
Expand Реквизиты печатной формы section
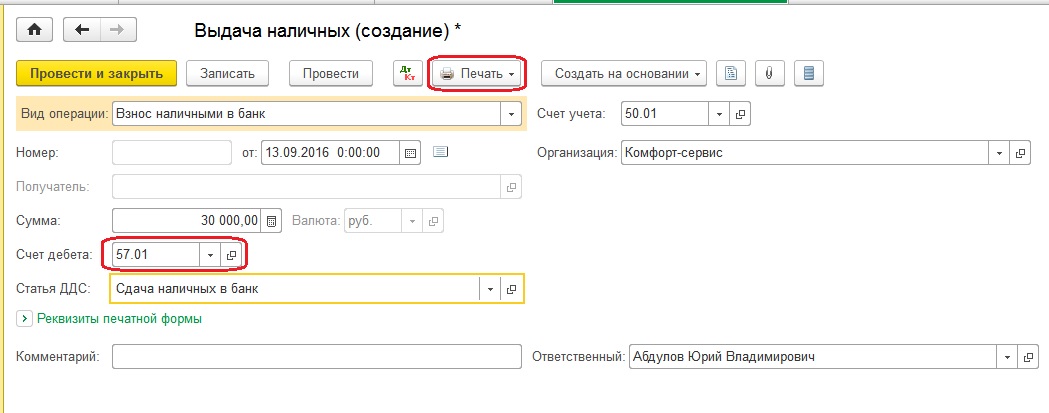(24, 319)
